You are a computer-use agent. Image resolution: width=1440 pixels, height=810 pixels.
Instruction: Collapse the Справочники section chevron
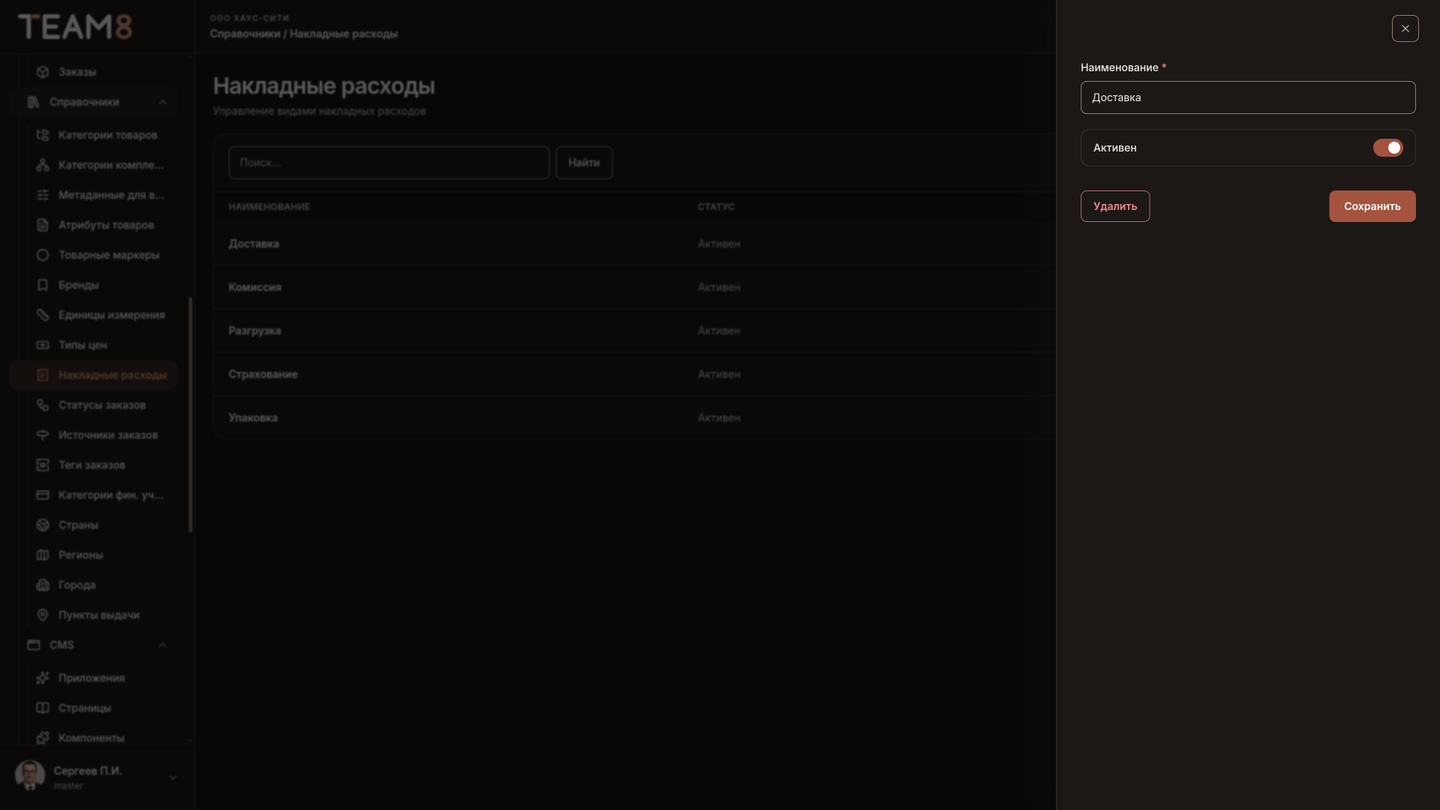pos(162,102)
